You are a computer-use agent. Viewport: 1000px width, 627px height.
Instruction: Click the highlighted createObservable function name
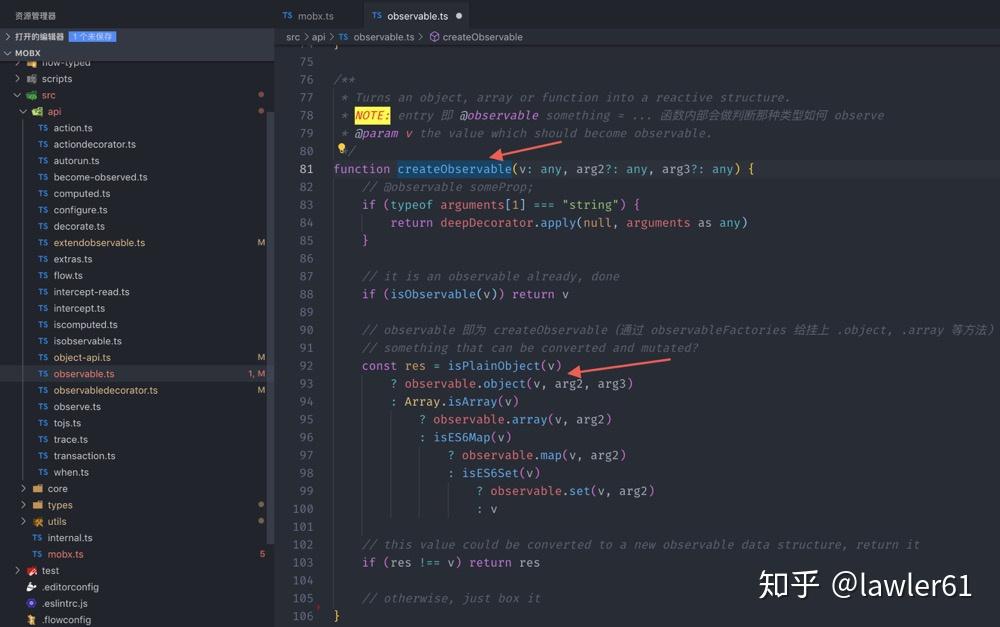tap(454, 169)
